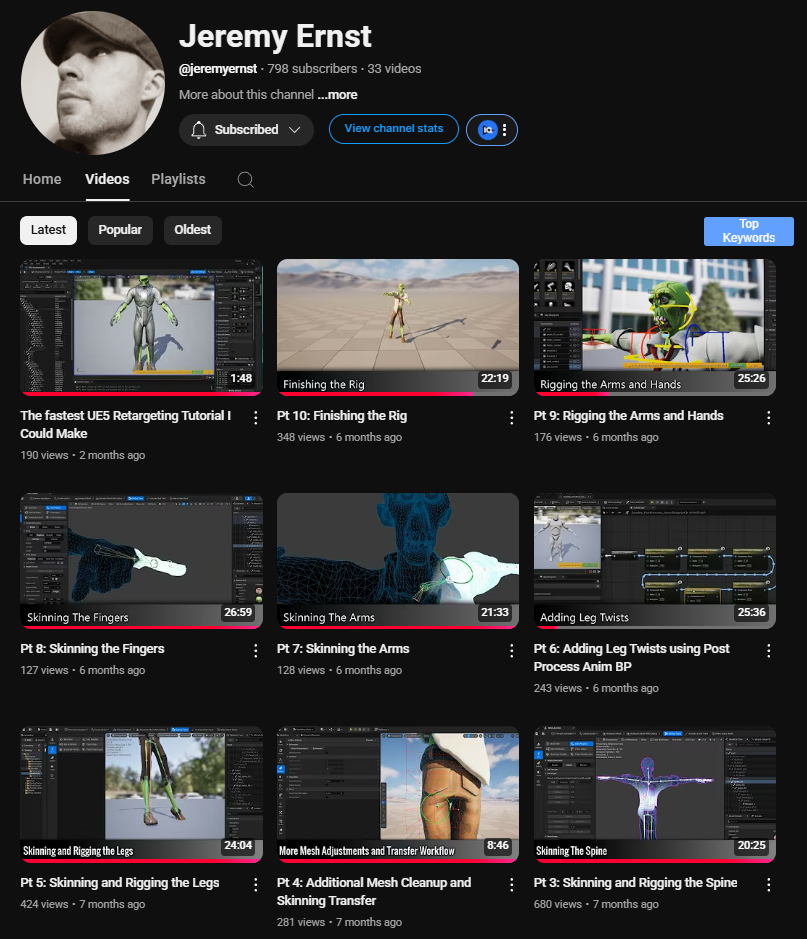Click '424 views · 7 months ago' text
Viewport: 807px width, 939px height.
click(83, 904)
